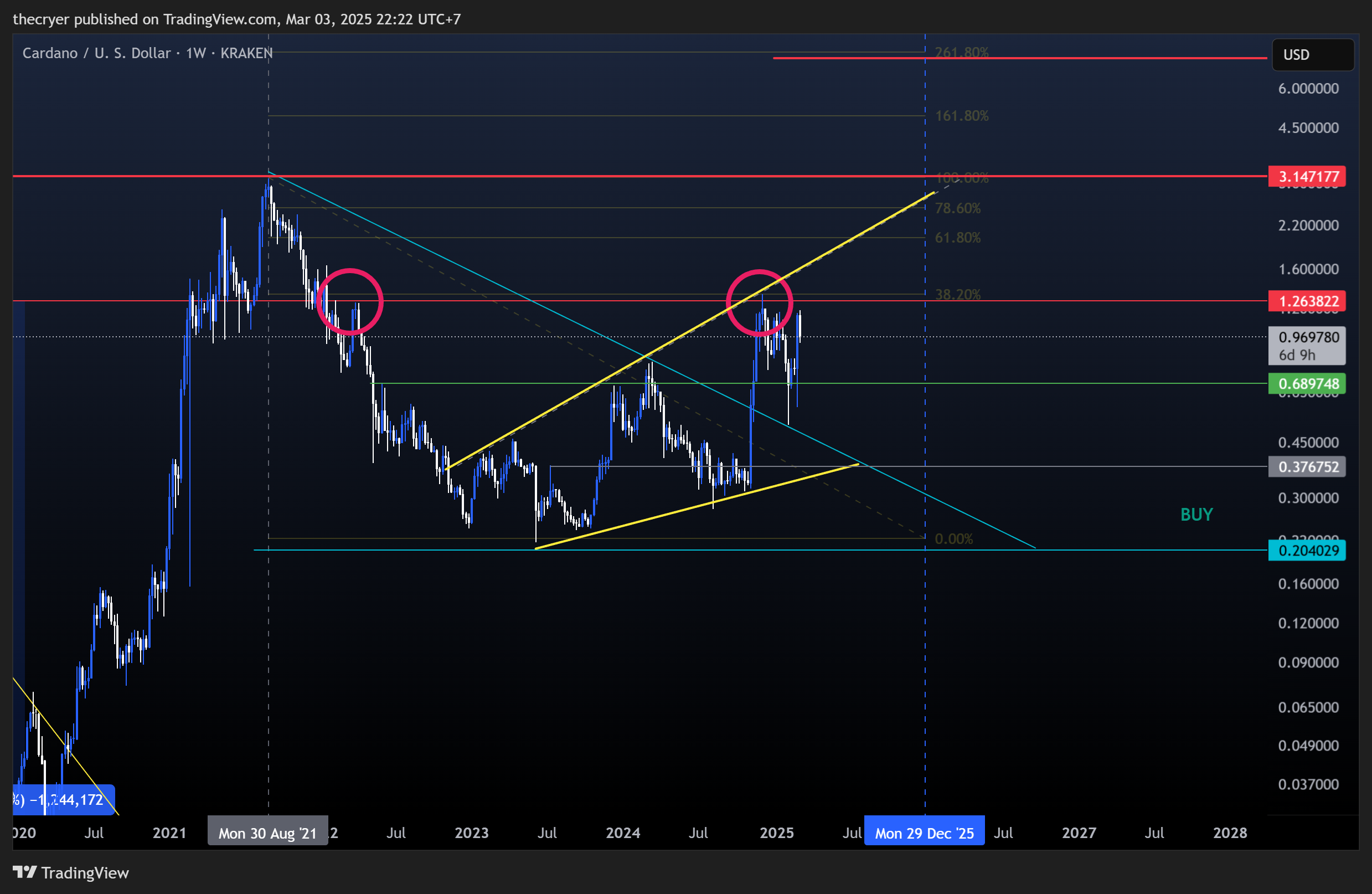This screenshot has width=1372, height=894.
Task: Click the 0.037000 price axis tick
Action: (1308, 785)
